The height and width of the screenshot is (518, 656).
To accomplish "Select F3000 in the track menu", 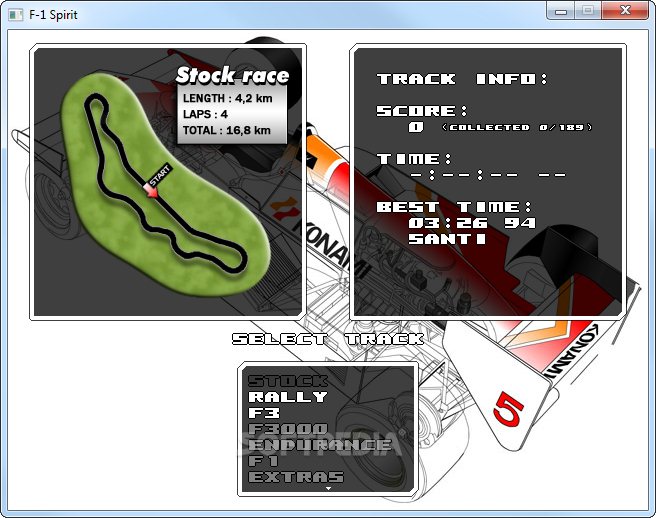I will (x=288, y=429).
